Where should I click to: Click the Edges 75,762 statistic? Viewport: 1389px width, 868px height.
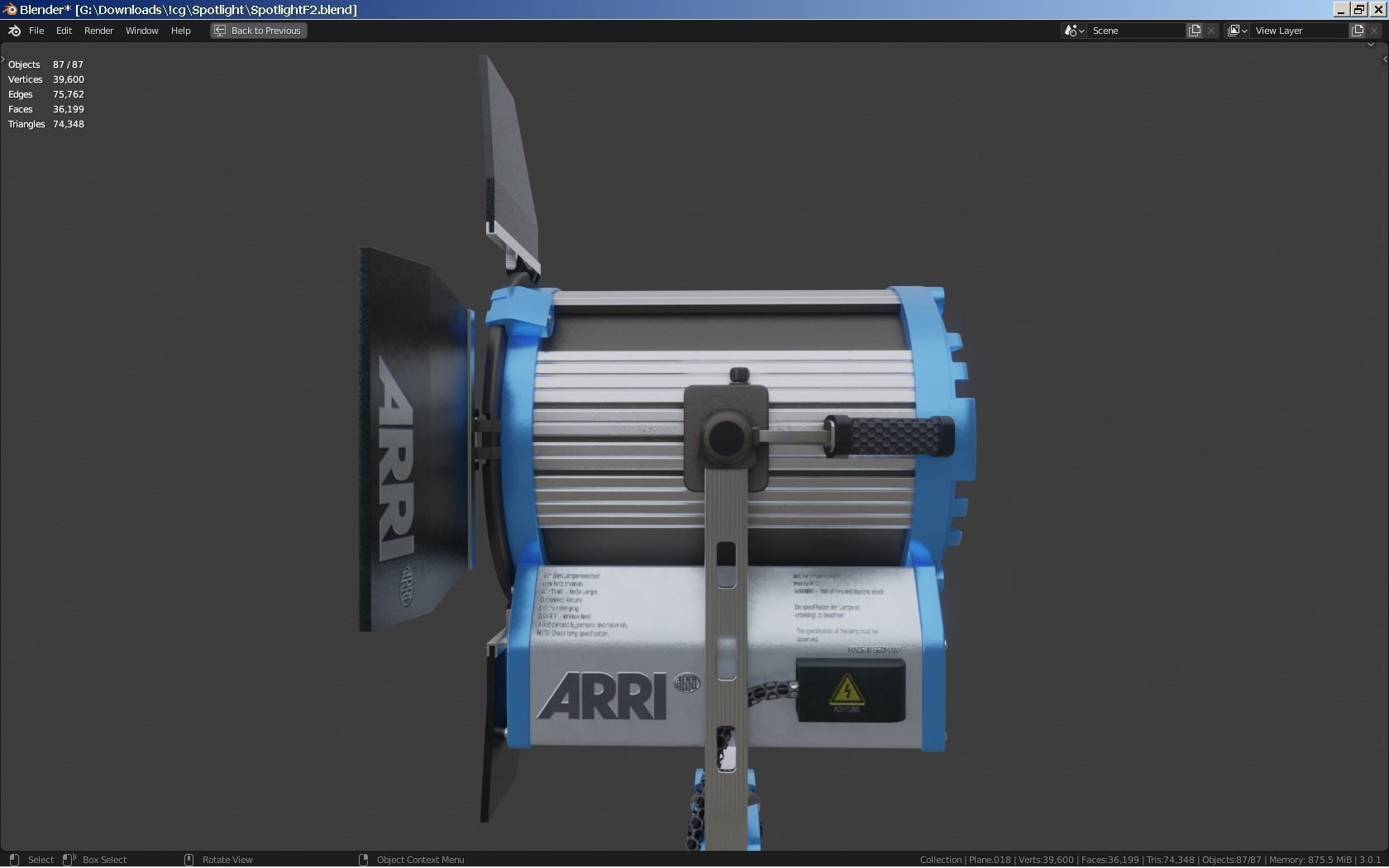pos(46,94)
